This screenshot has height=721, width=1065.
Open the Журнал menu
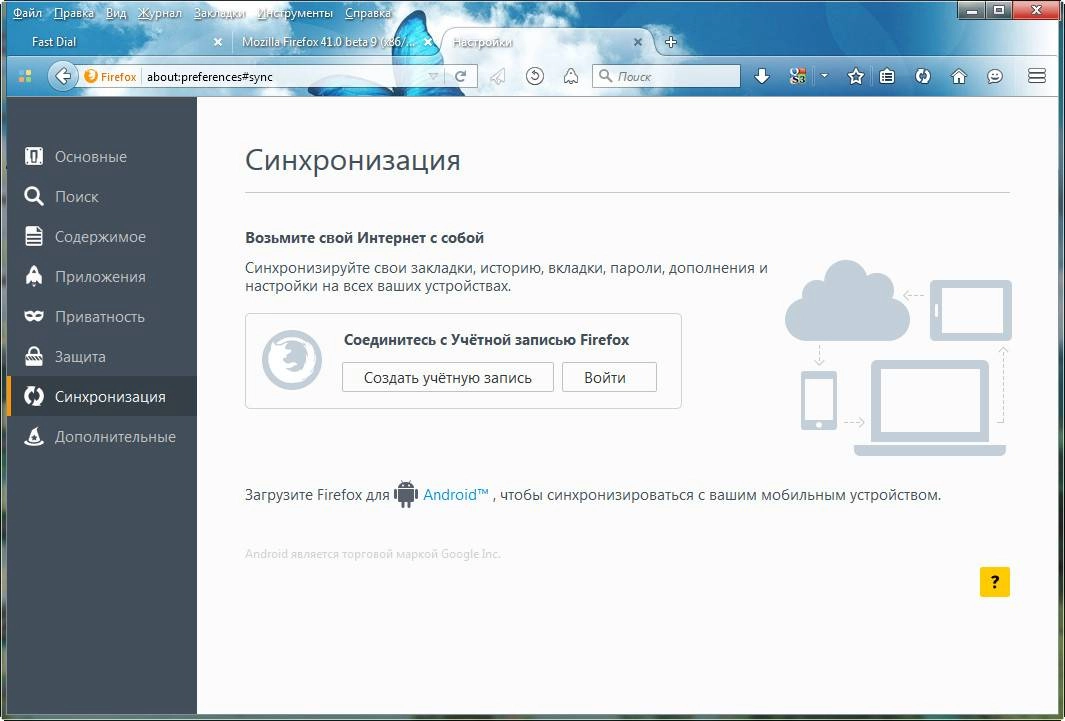tap(160, 13)
